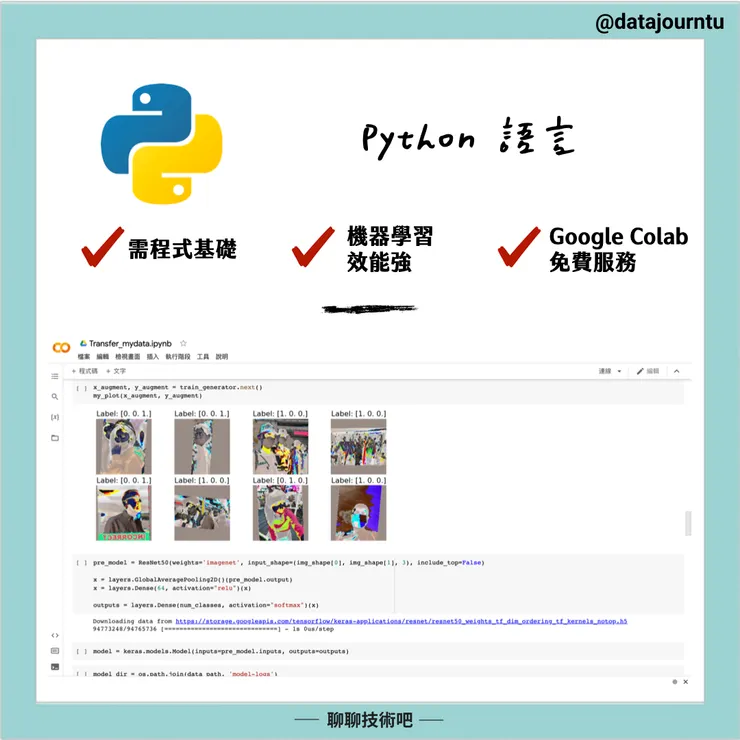Open the 插入 menu
The image size is (740, 740).
pyautogui.click(x=152, y=356)
